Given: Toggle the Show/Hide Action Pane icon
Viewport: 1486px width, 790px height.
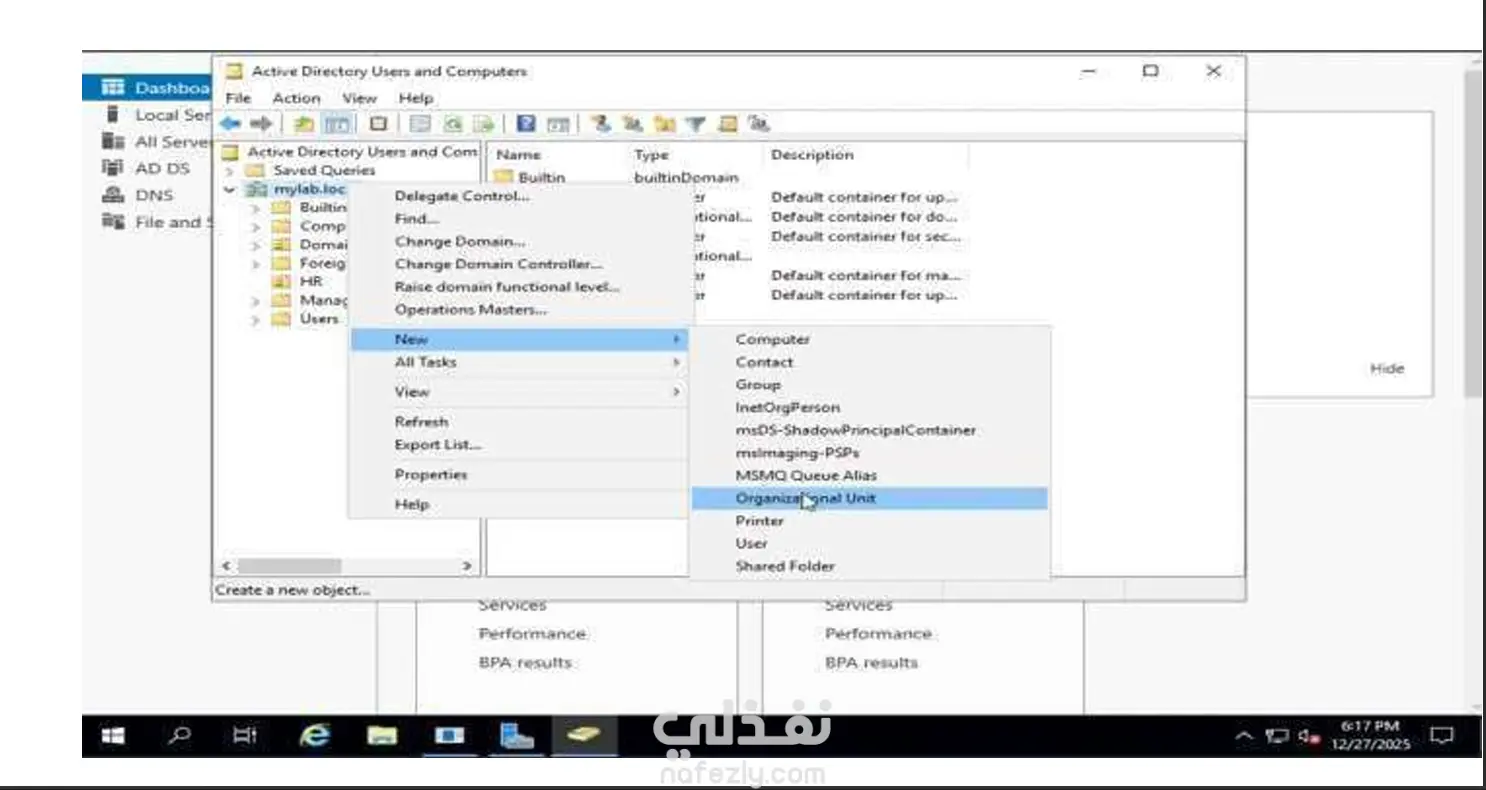Looking at the screenshot, I should pos(558,124).
